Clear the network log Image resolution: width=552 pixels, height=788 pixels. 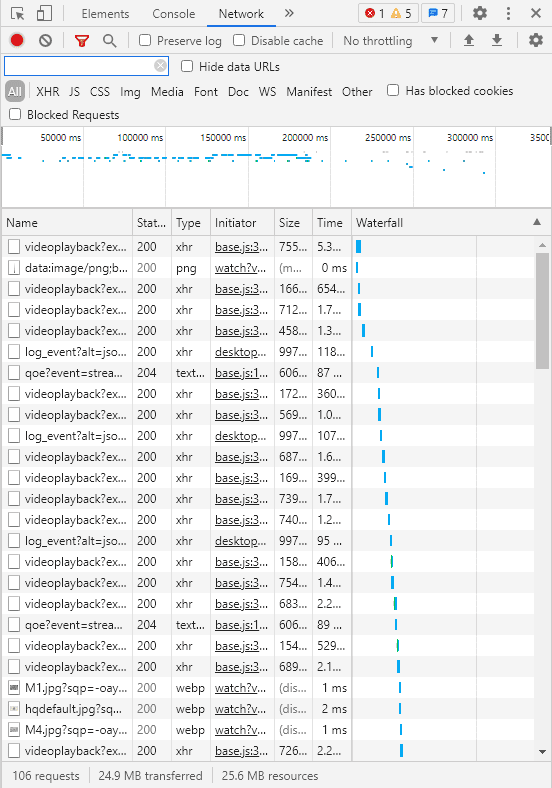coord(46,40)
